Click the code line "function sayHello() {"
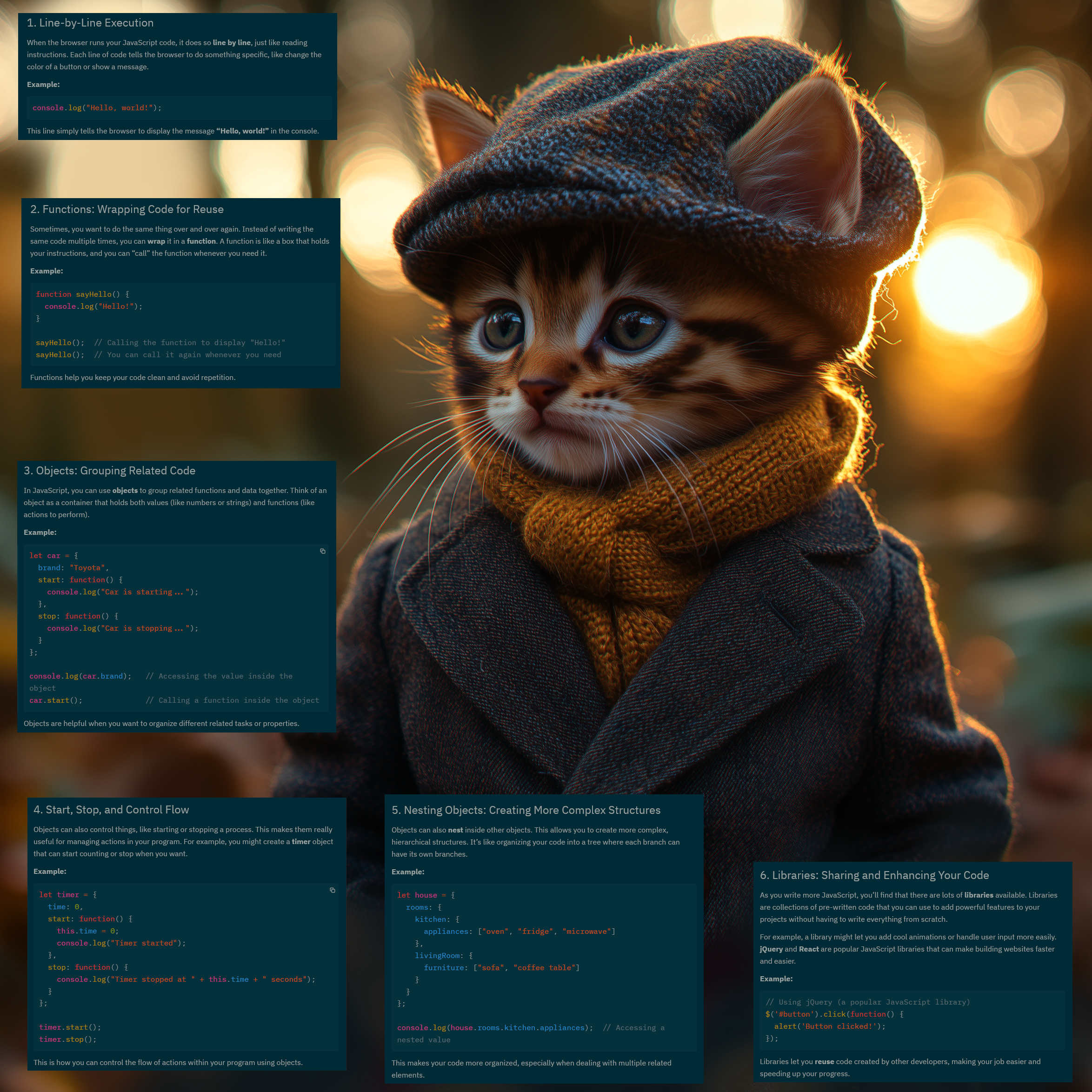The height and width of the screenshot is (1092, 1092). (x=82, y=294)
